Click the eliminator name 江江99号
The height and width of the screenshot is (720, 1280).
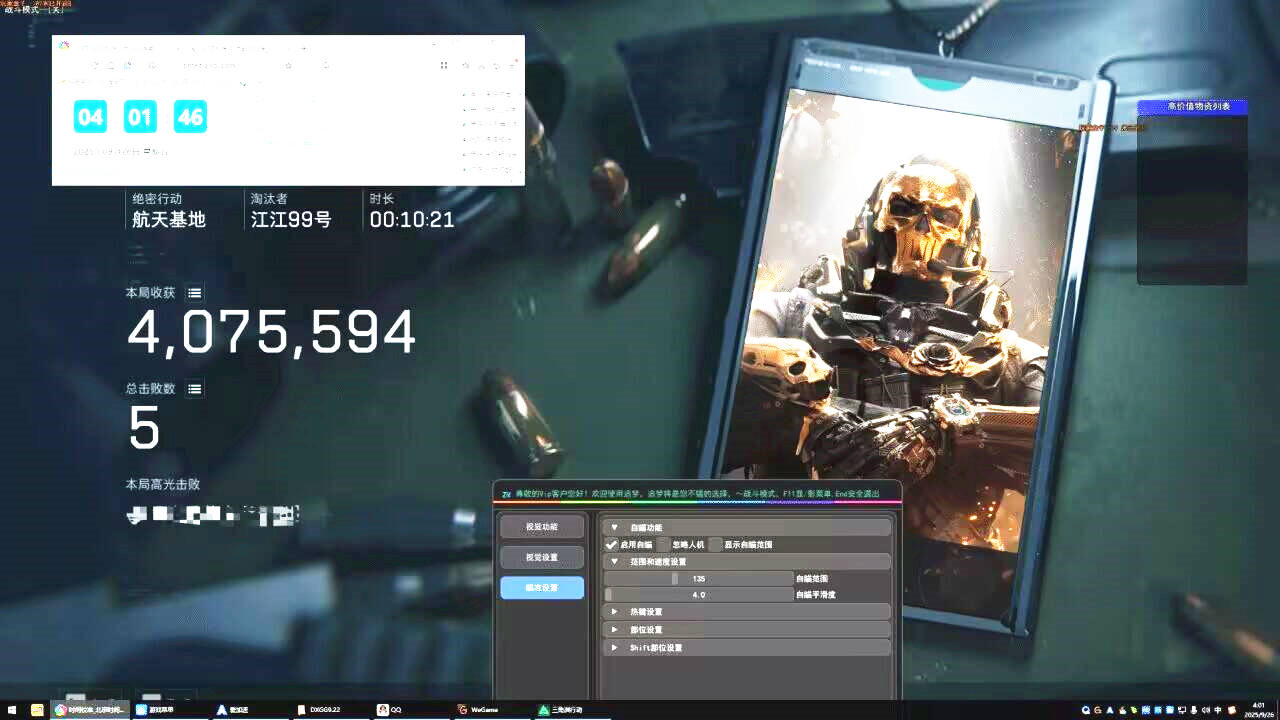click(291, 219)
